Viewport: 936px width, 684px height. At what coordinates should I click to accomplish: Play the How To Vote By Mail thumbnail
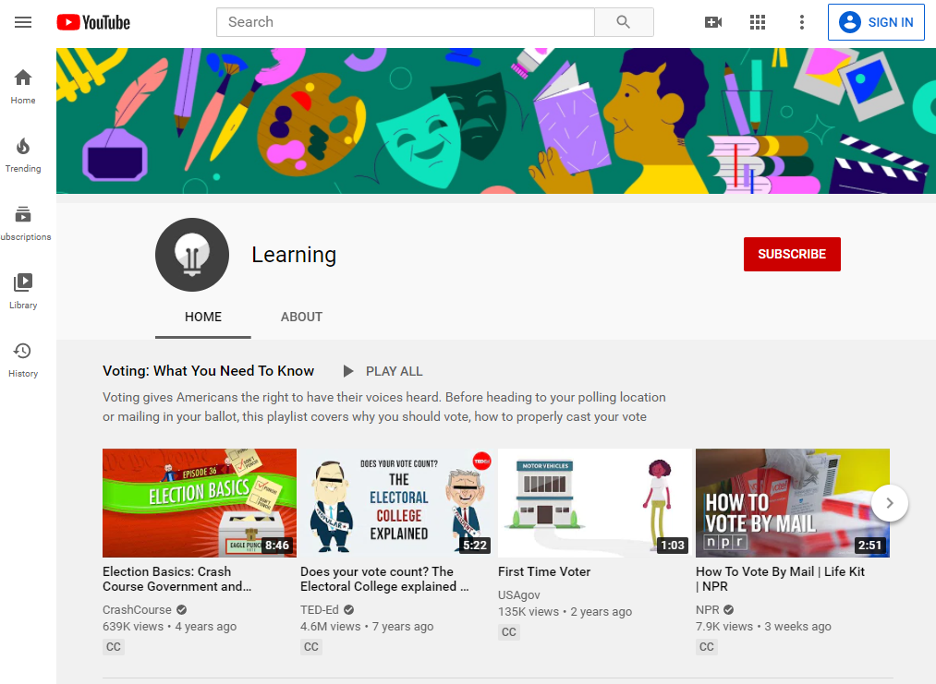[793, 503]
